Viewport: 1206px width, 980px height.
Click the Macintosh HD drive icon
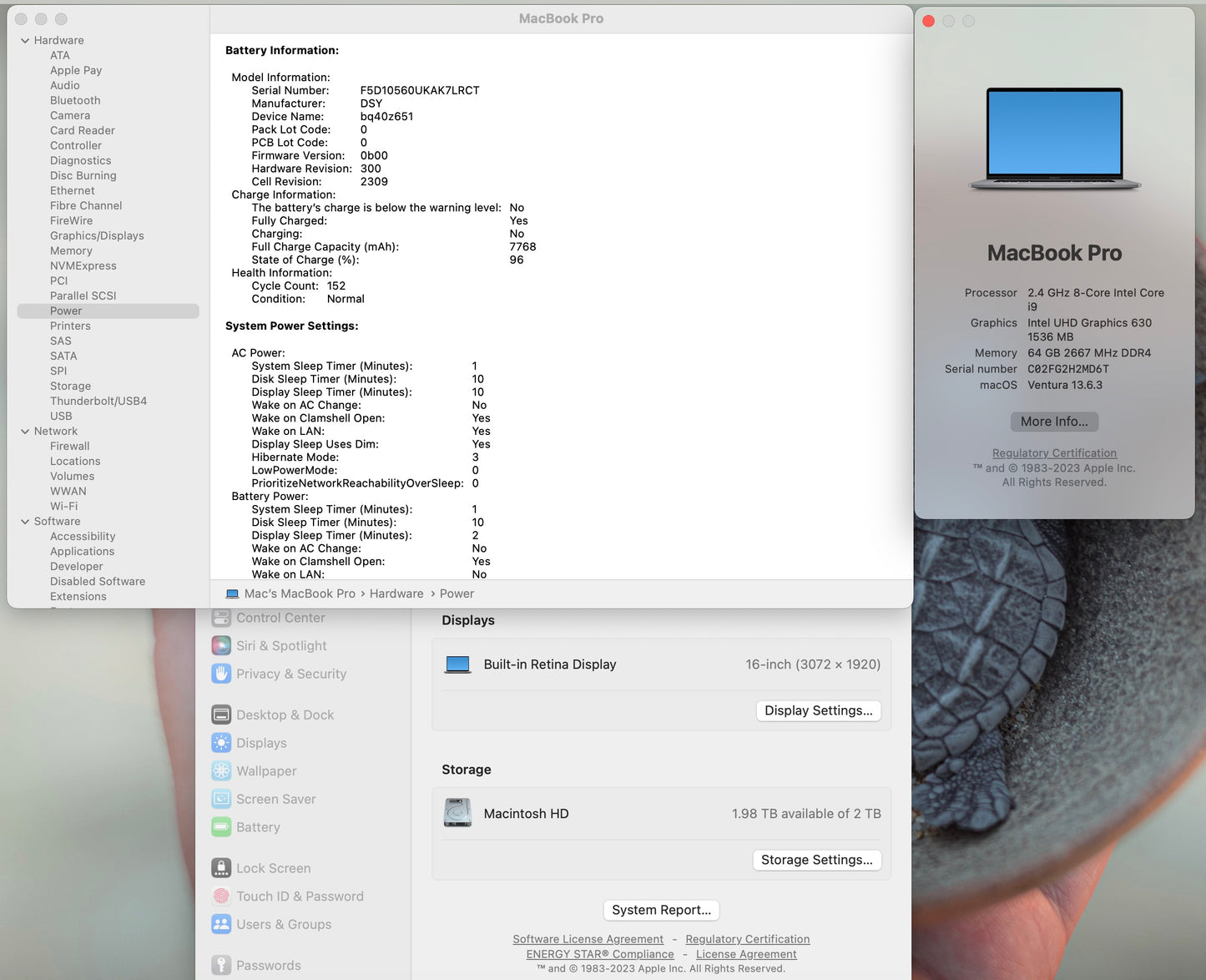pyautogui.click(x=457, y=813)
